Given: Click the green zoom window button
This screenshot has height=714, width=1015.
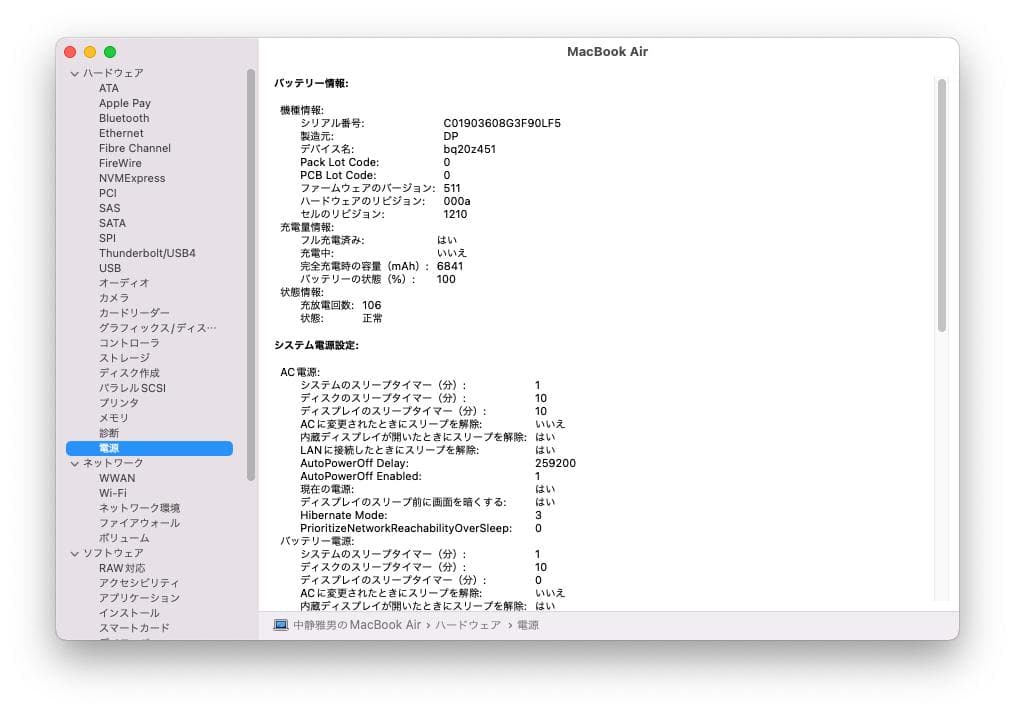Looking at the screenshot, I should (110, 52).
